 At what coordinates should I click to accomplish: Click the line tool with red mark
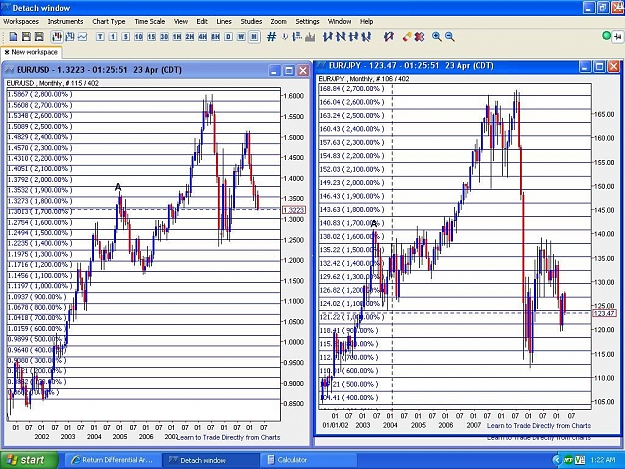pyautogui.click(x=389, y=37)
